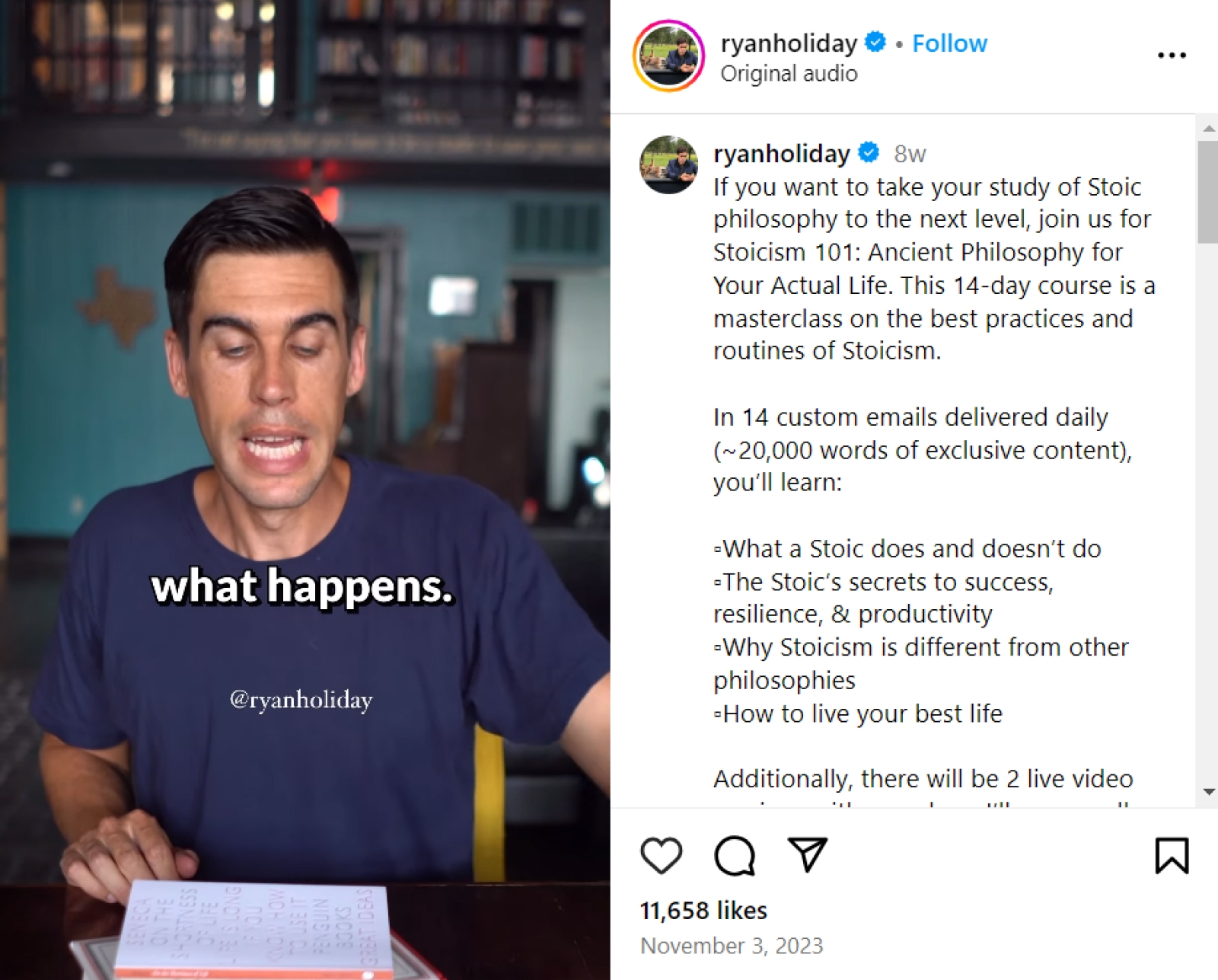Open comments with speech bubble icon
The height and width of the screenshot is (980, 1218).
(x=734, y=855)
